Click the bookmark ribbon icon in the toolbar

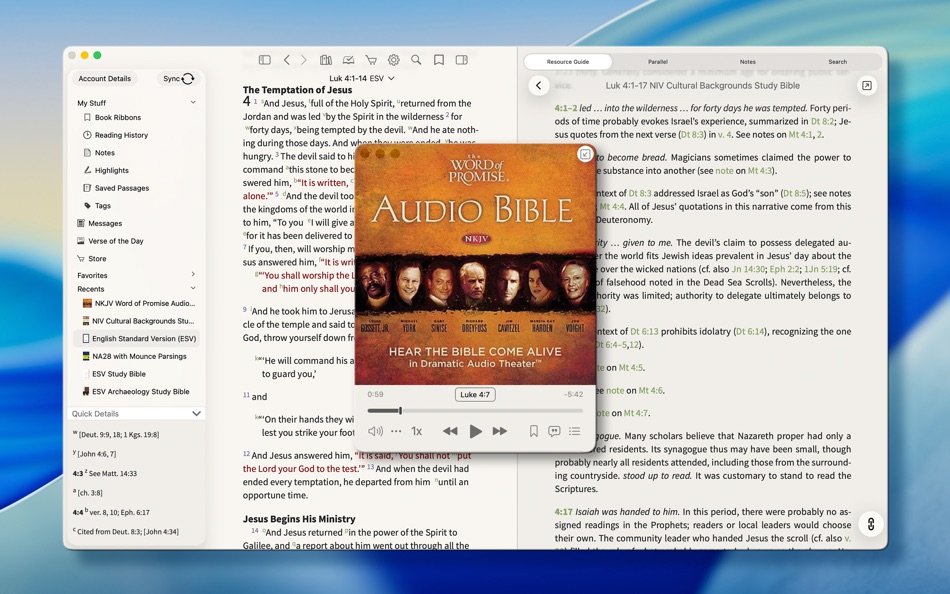[x=440, y=59]
